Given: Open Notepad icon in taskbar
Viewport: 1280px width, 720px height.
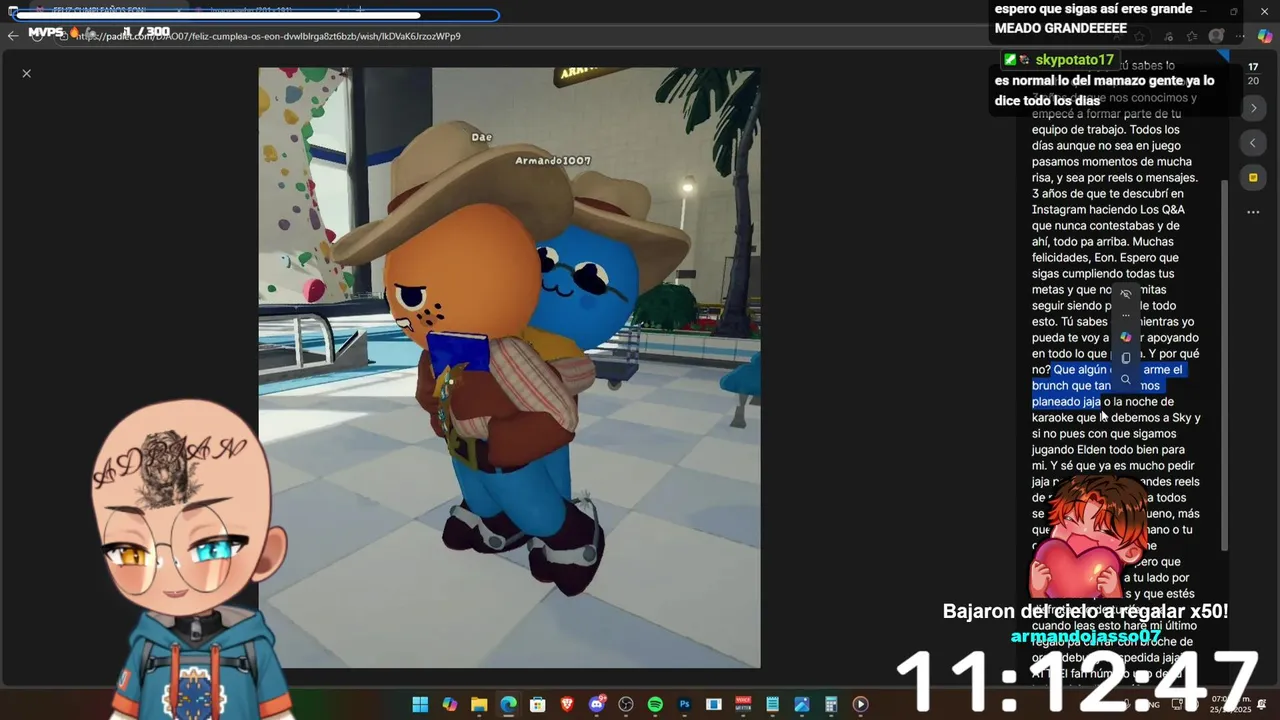Looking at the screenshot, I should 772,704.
